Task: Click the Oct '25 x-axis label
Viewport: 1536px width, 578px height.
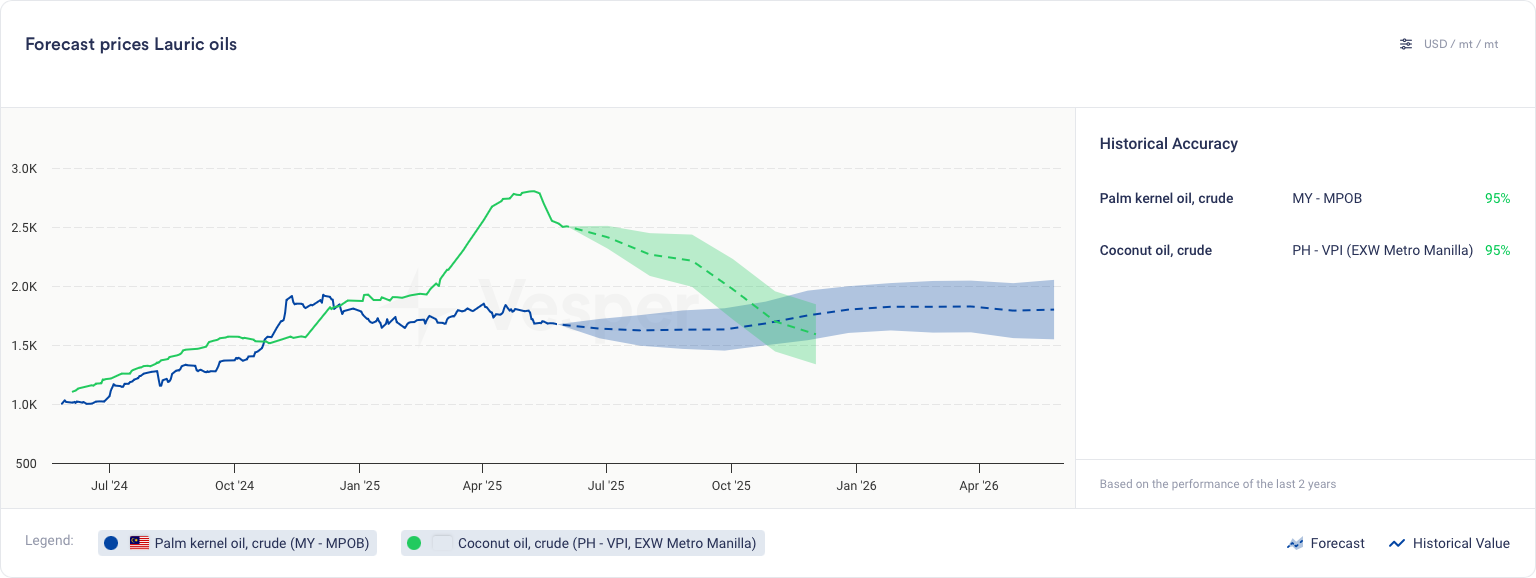Action: pyautogui.click(x=731, y=486)
